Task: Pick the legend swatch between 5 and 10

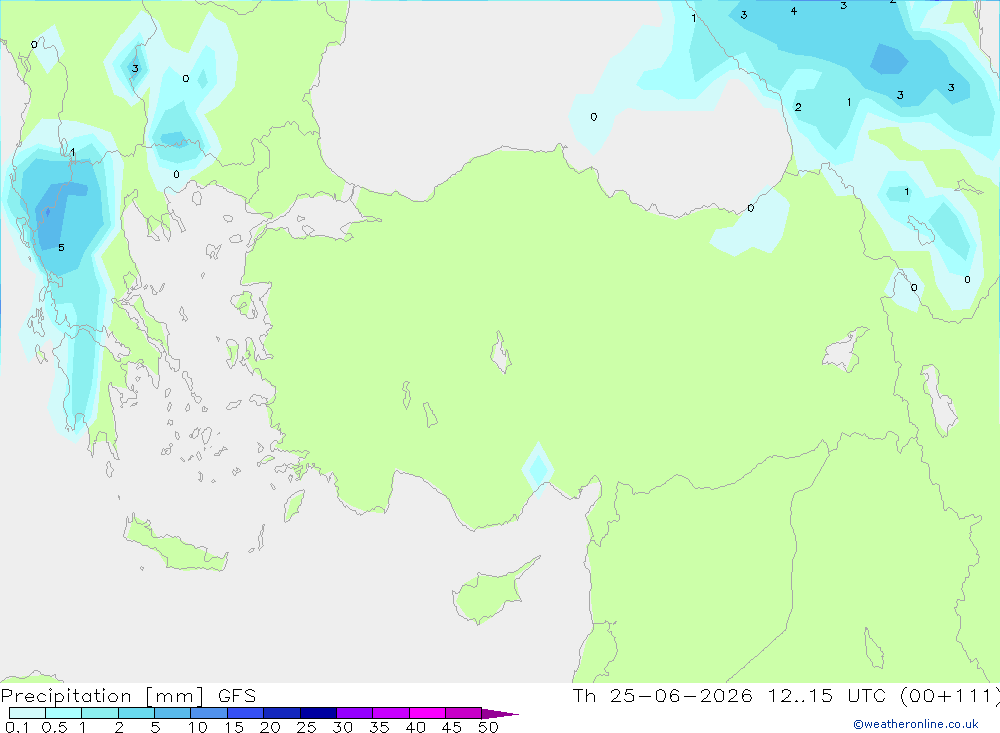Action: click(172, 713)
